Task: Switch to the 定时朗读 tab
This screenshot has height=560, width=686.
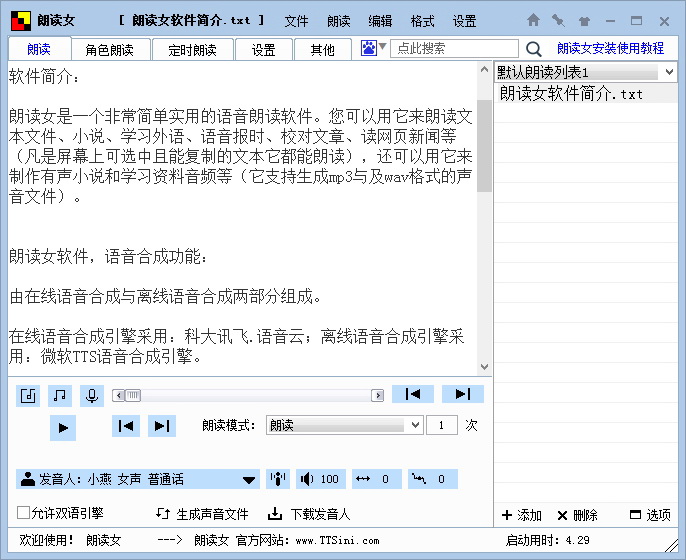Action: coord(192,49)
